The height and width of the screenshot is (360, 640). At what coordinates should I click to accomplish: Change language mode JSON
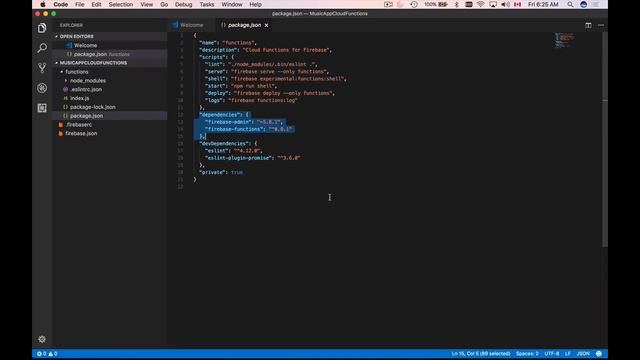click(583, 353)
